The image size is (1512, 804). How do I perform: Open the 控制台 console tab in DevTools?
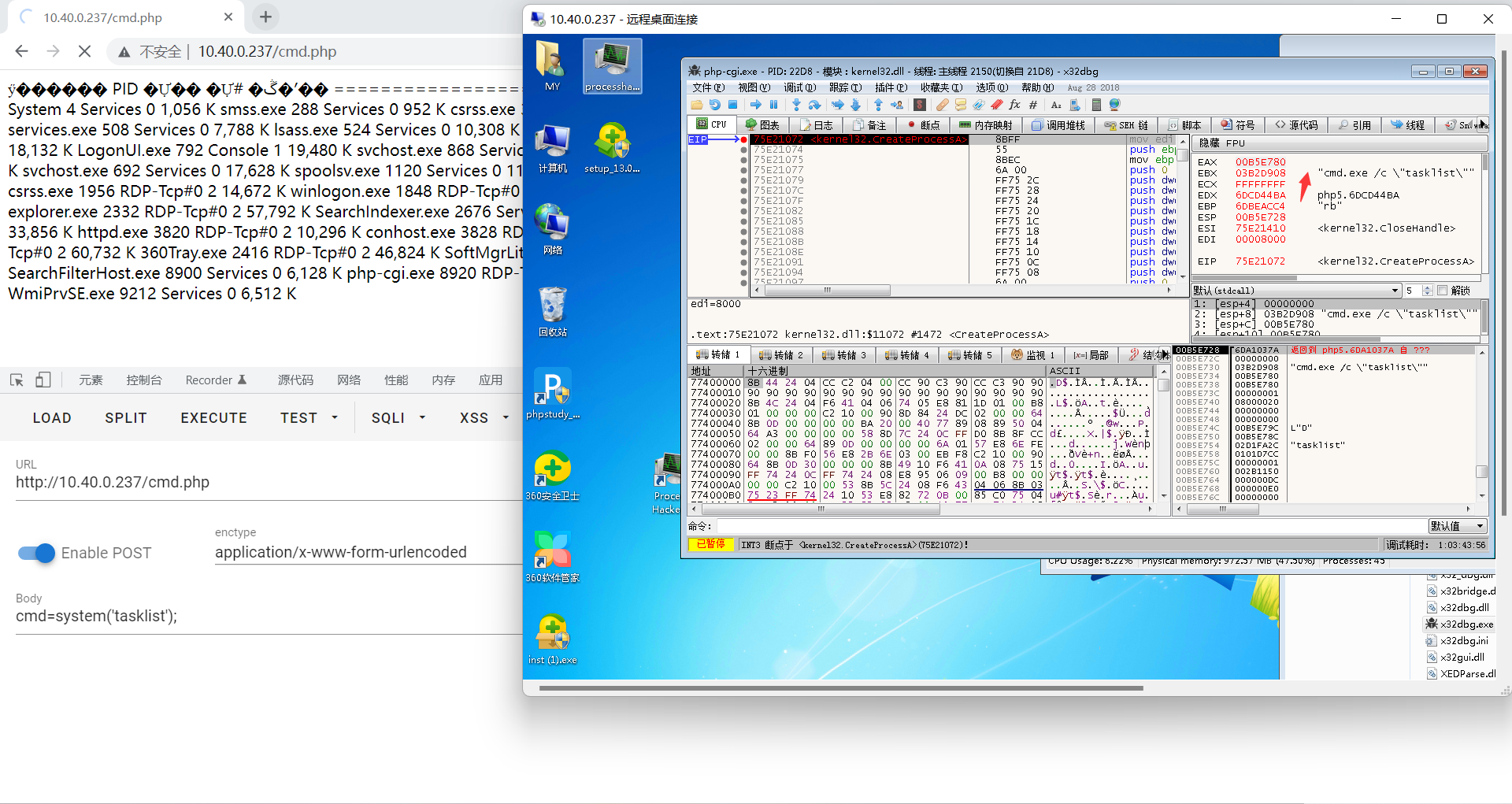144,380
